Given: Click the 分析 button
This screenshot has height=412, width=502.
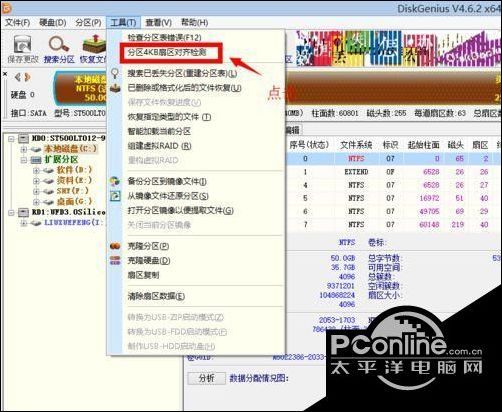Looking at the screenshot, I should 206,378.
